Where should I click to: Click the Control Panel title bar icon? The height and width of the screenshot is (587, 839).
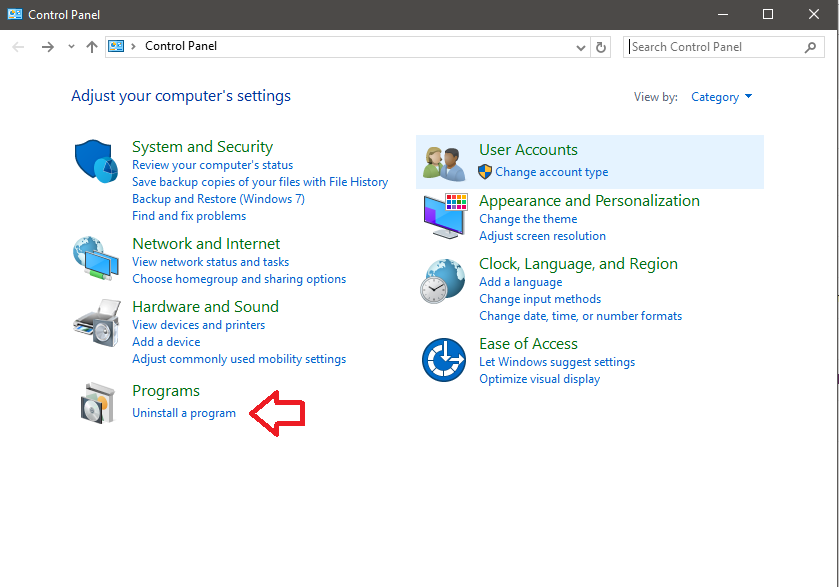pos(15,14)
